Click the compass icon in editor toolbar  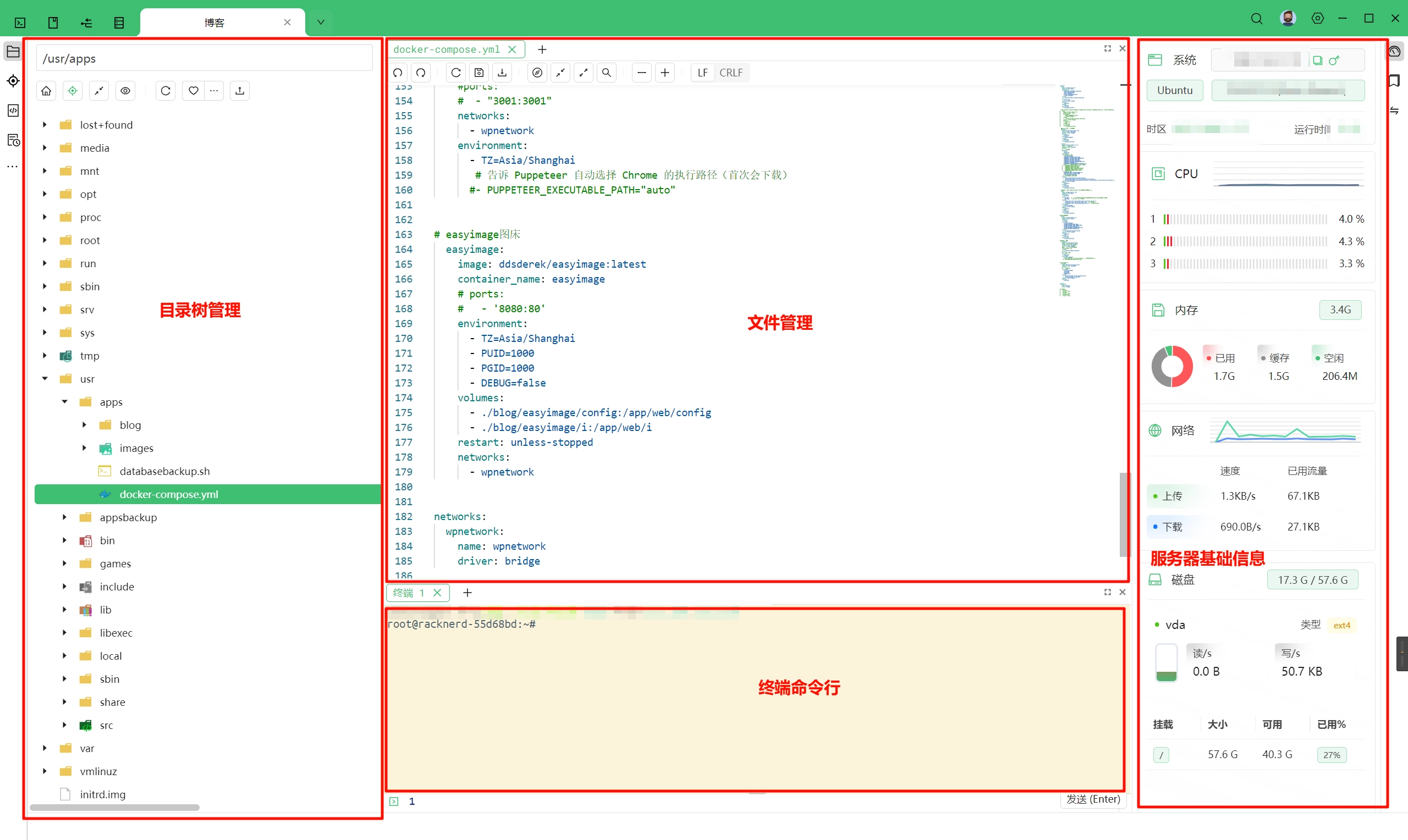coord(537,73)
